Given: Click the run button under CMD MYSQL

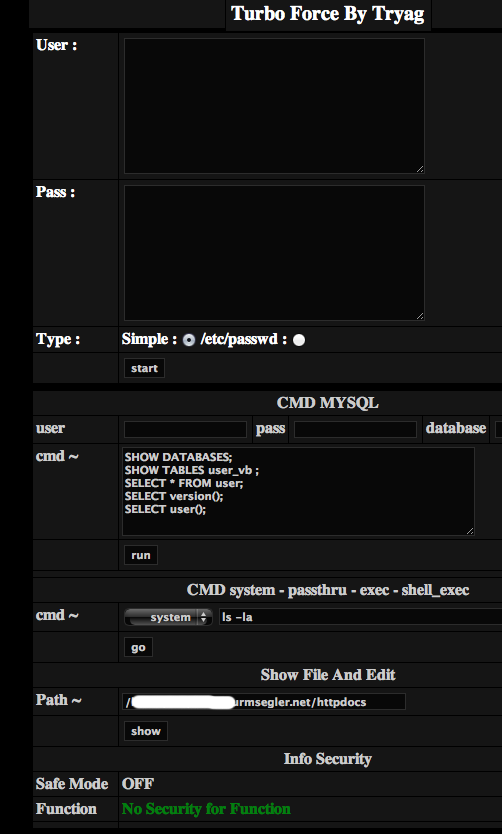Looking at the screenshot, I should click(x=140, y=555).
